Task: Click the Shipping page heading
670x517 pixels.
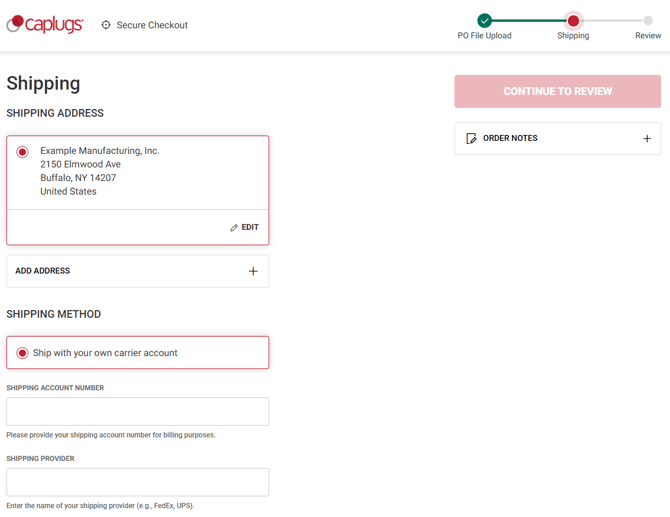Action: pos(43,84)
